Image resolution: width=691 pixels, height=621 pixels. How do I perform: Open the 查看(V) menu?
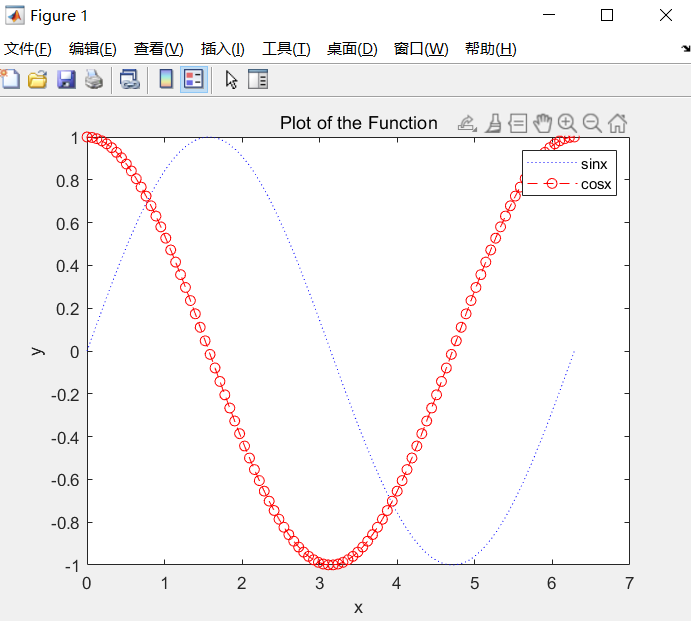pos(159,49)
